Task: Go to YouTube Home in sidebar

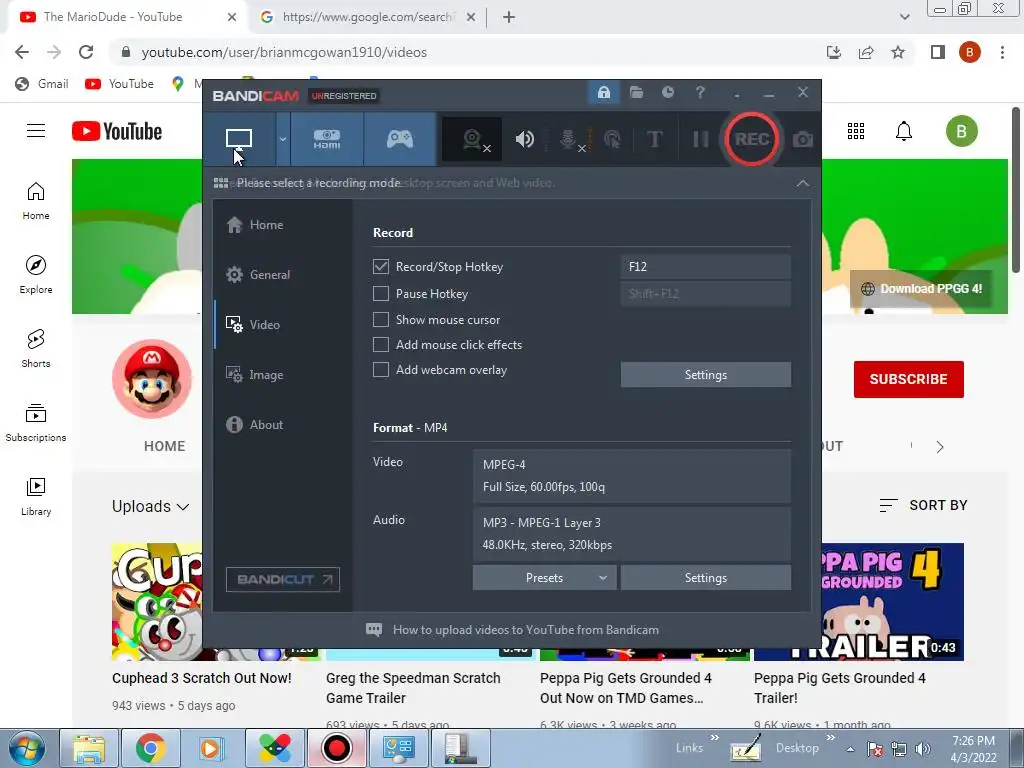Action: tap(36, 201)
